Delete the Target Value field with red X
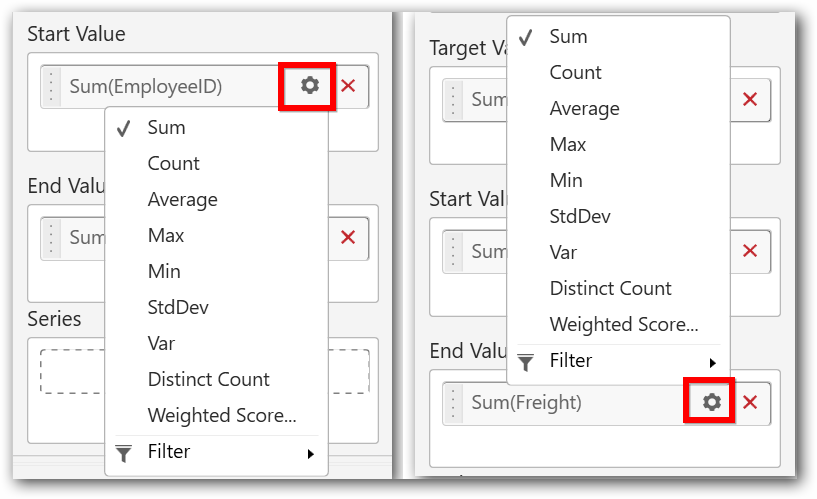This screenshot has width=817, height=499. click(x=750, y=99)
